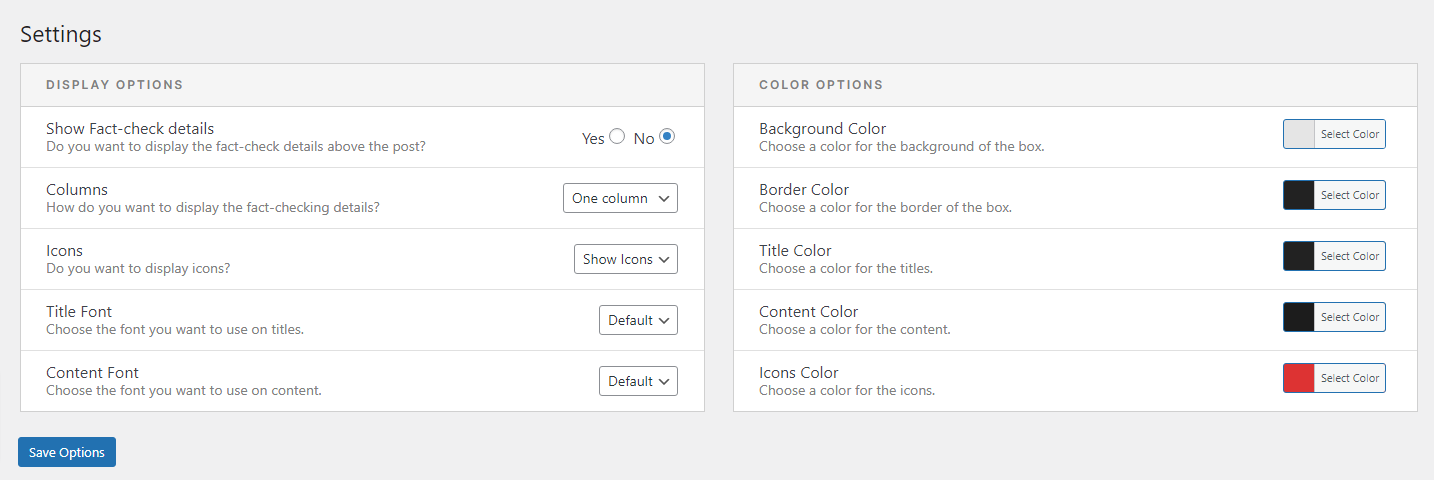
Task: Click the Border Color swatch
Action: [1298, 195]
